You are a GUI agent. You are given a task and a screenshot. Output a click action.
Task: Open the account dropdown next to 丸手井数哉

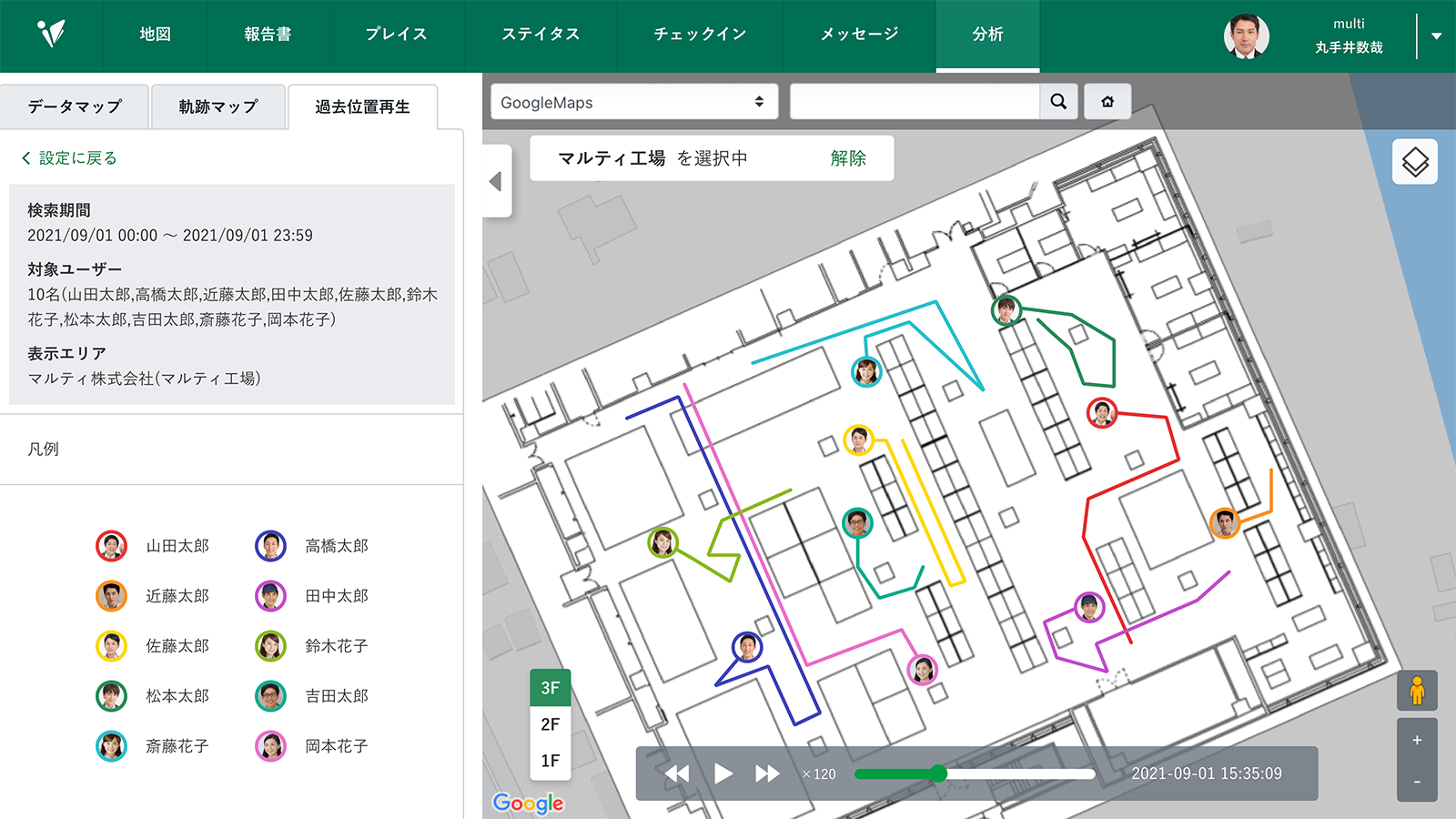coord(1437,37)
